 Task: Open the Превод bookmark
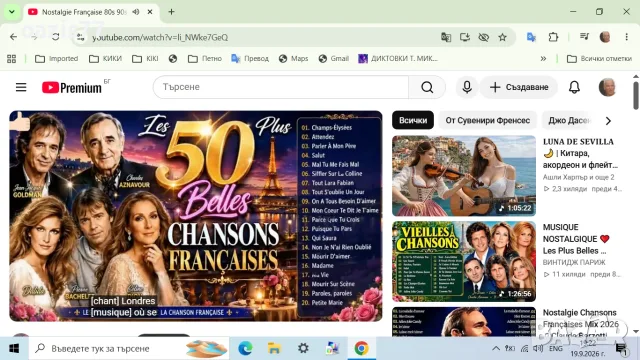250,59
